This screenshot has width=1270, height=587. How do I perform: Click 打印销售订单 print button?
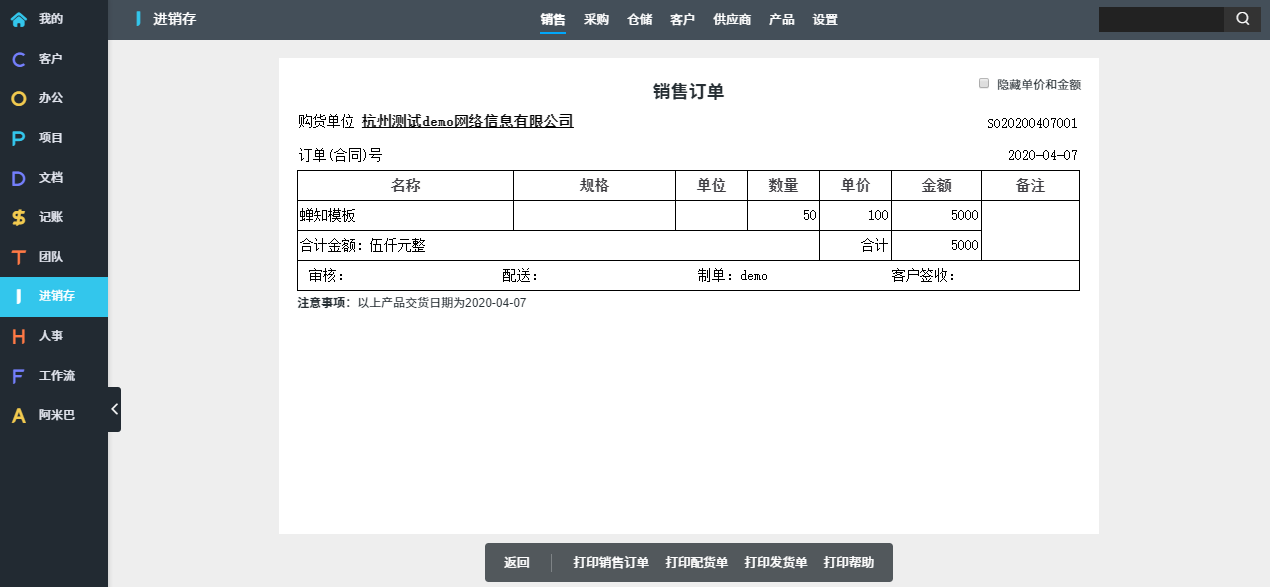pos(611,563)
